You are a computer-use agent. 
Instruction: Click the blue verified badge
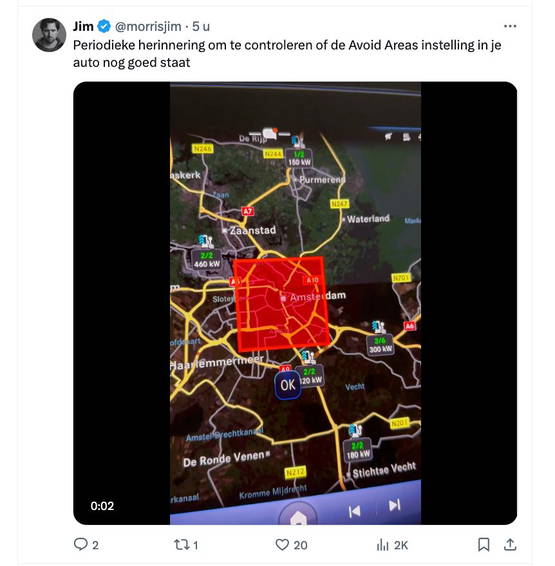pos(104,26)
